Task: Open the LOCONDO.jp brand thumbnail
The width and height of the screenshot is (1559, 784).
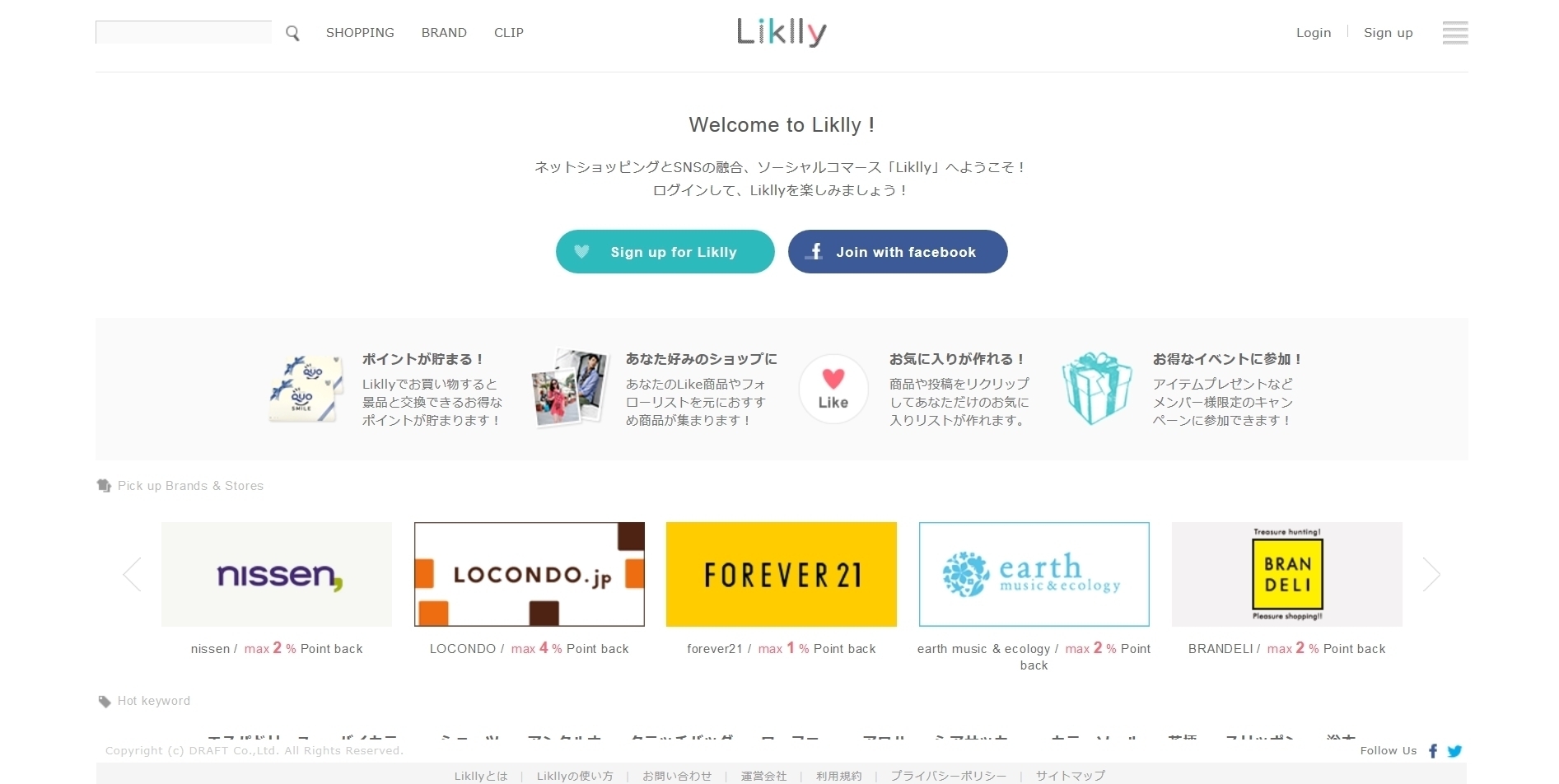Action: (x=530, y=574)
